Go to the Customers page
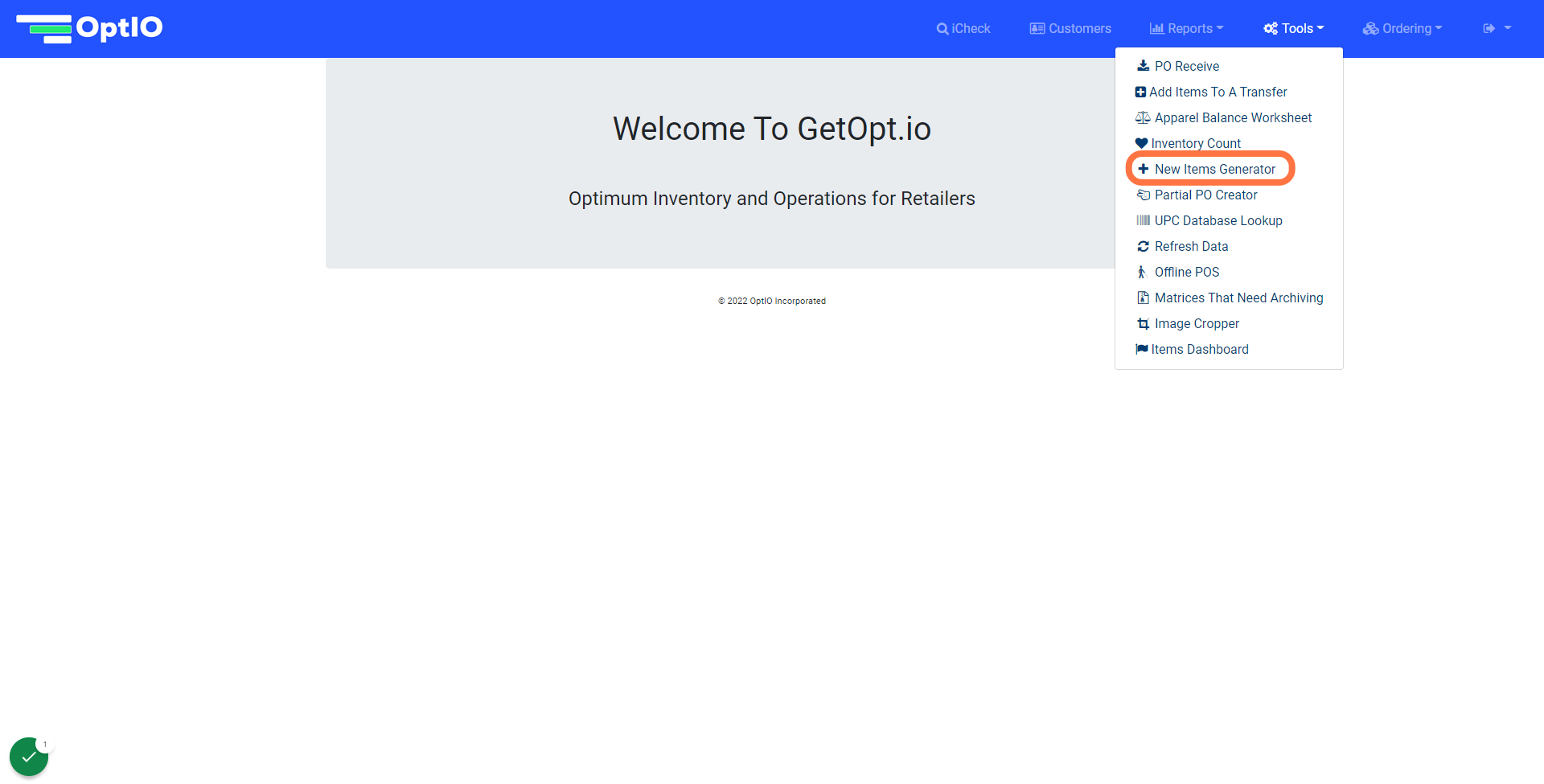This screenshot has width=1544, height=784. click(x=1070, y=29)
